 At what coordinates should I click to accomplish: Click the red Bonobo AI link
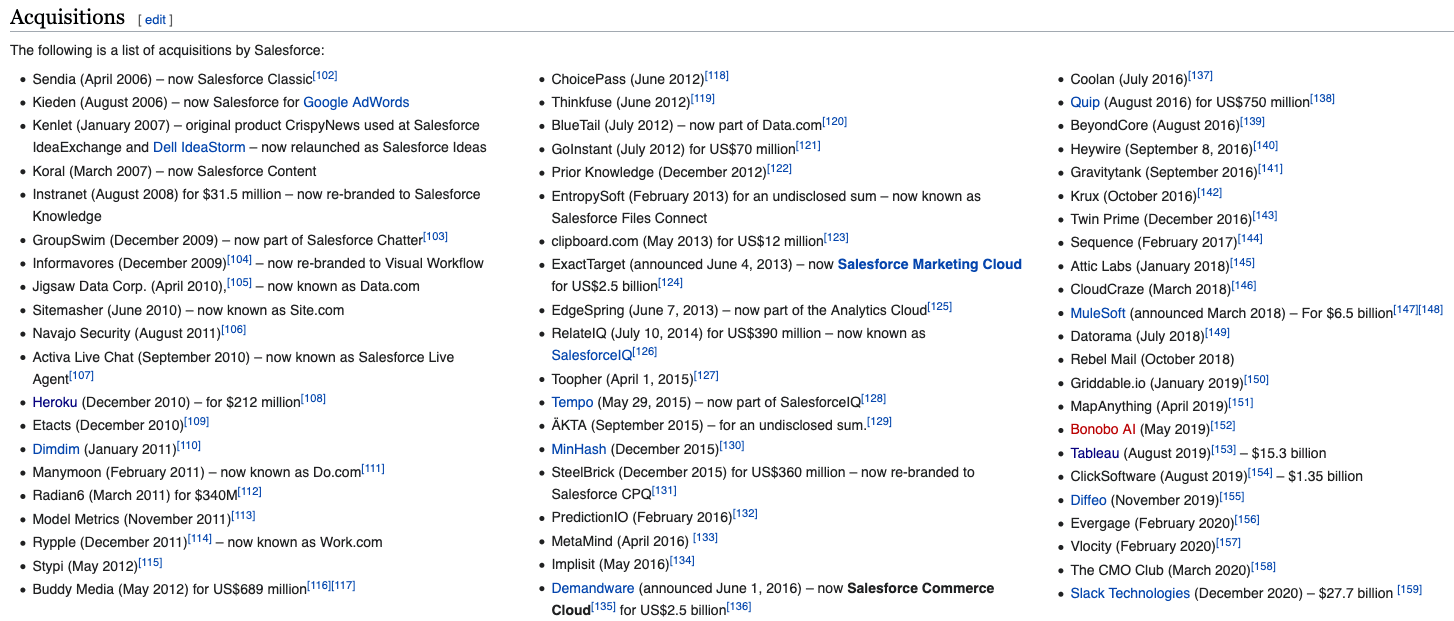[1103, 429]
